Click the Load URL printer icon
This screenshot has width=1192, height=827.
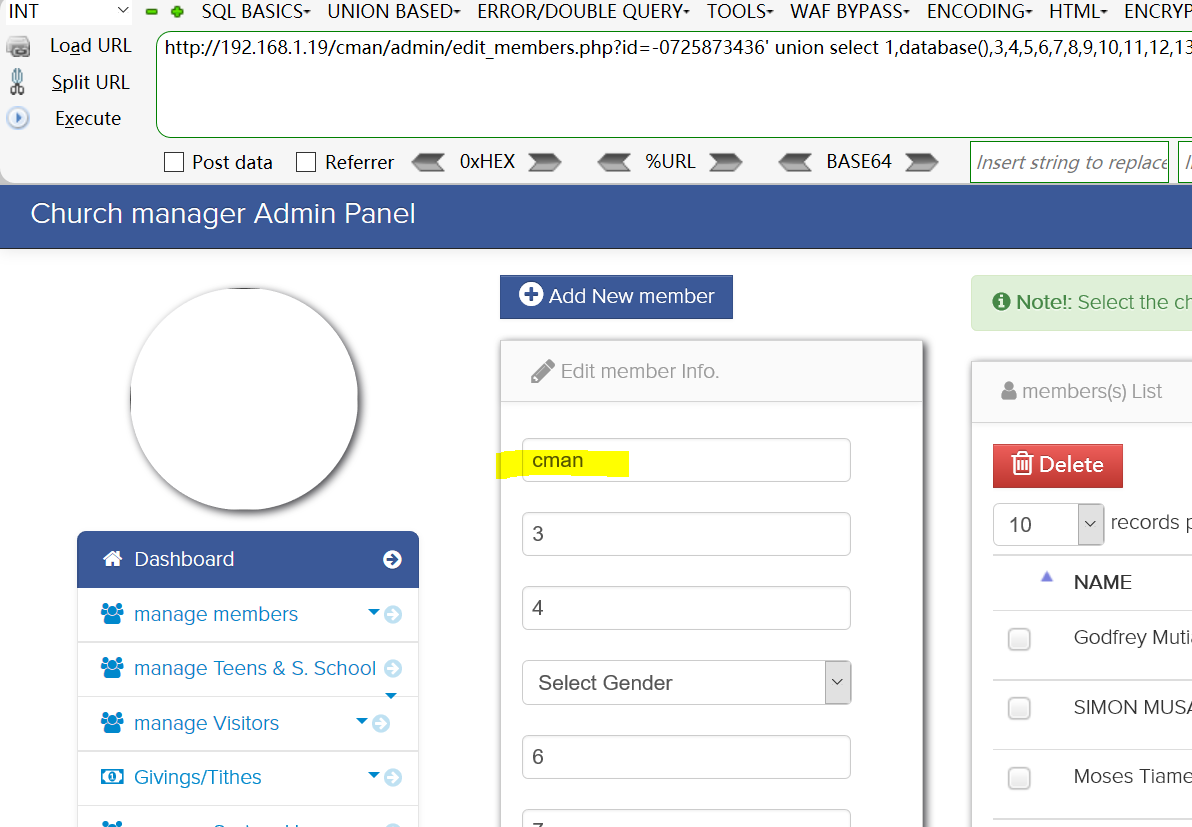pos(18,47)
